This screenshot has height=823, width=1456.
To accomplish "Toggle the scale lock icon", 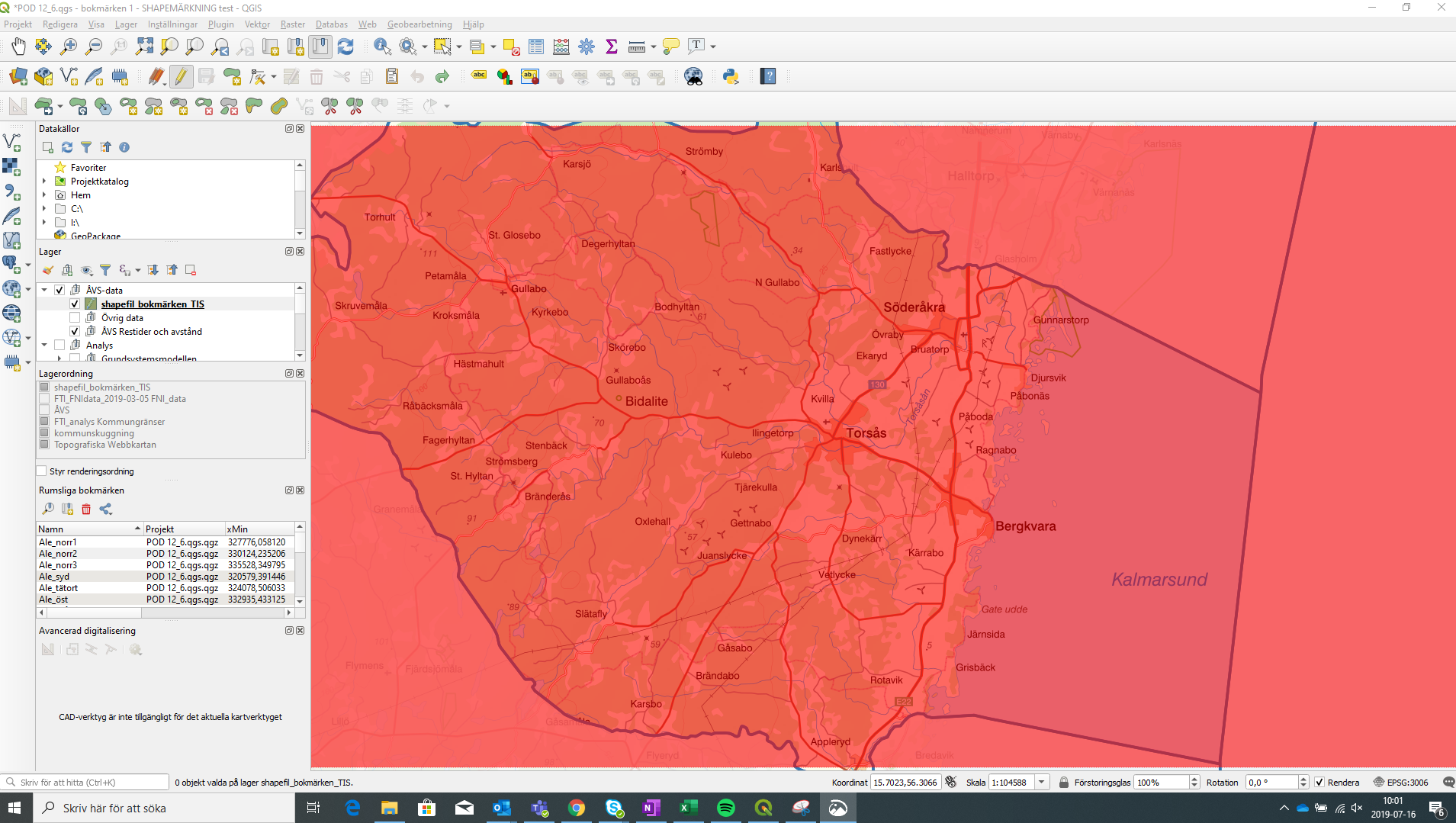I will [x=1064, y=782].
